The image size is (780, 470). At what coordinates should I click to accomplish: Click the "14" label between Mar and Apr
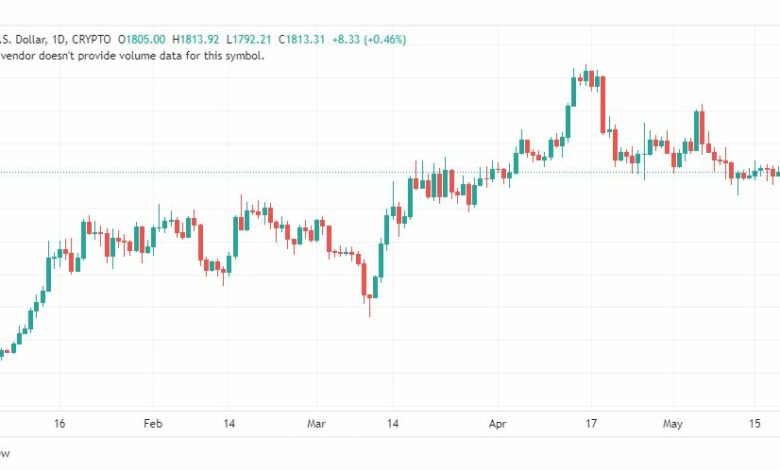pos(392,424)
